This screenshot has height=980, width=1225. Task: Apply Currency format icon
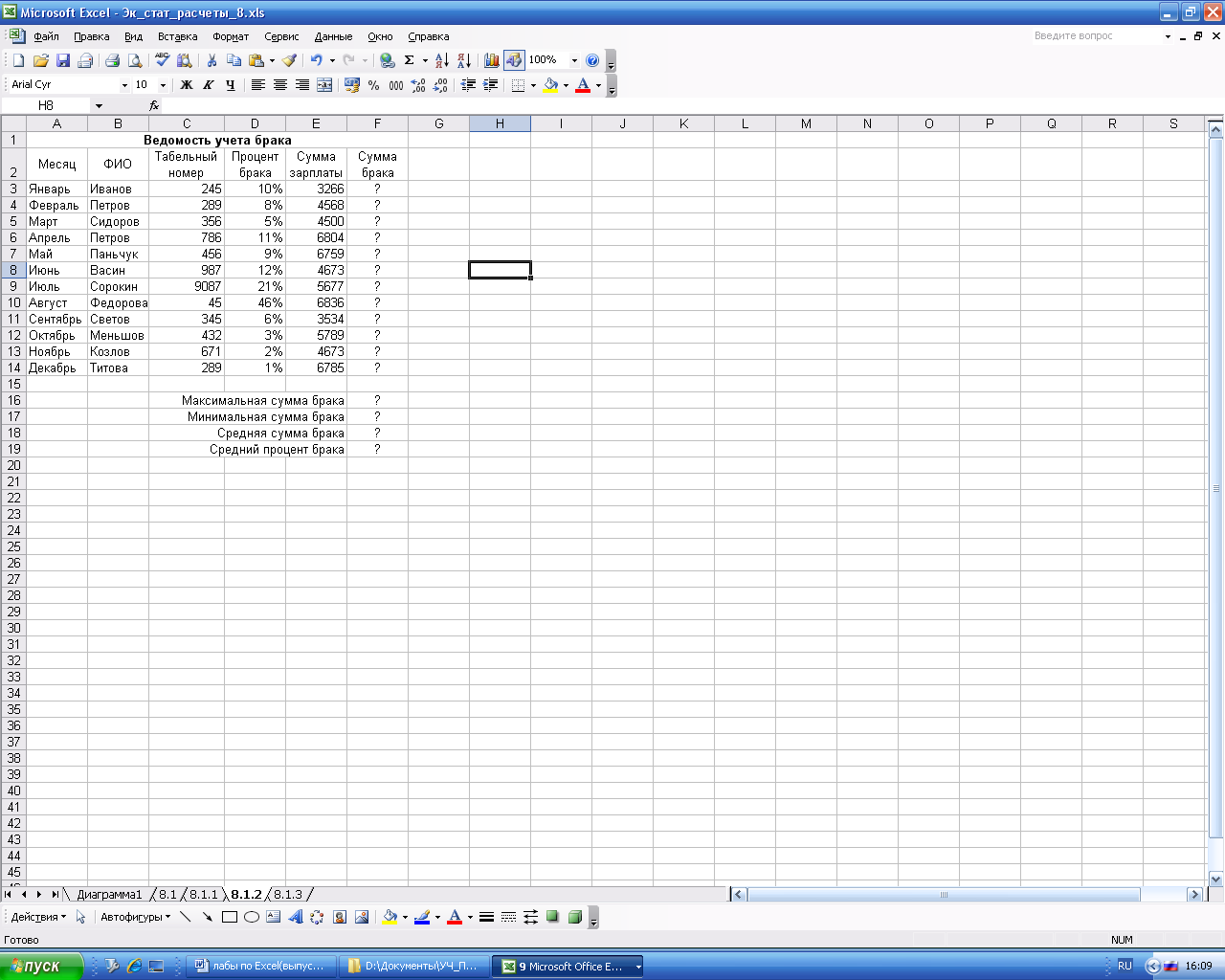(352, 85)
